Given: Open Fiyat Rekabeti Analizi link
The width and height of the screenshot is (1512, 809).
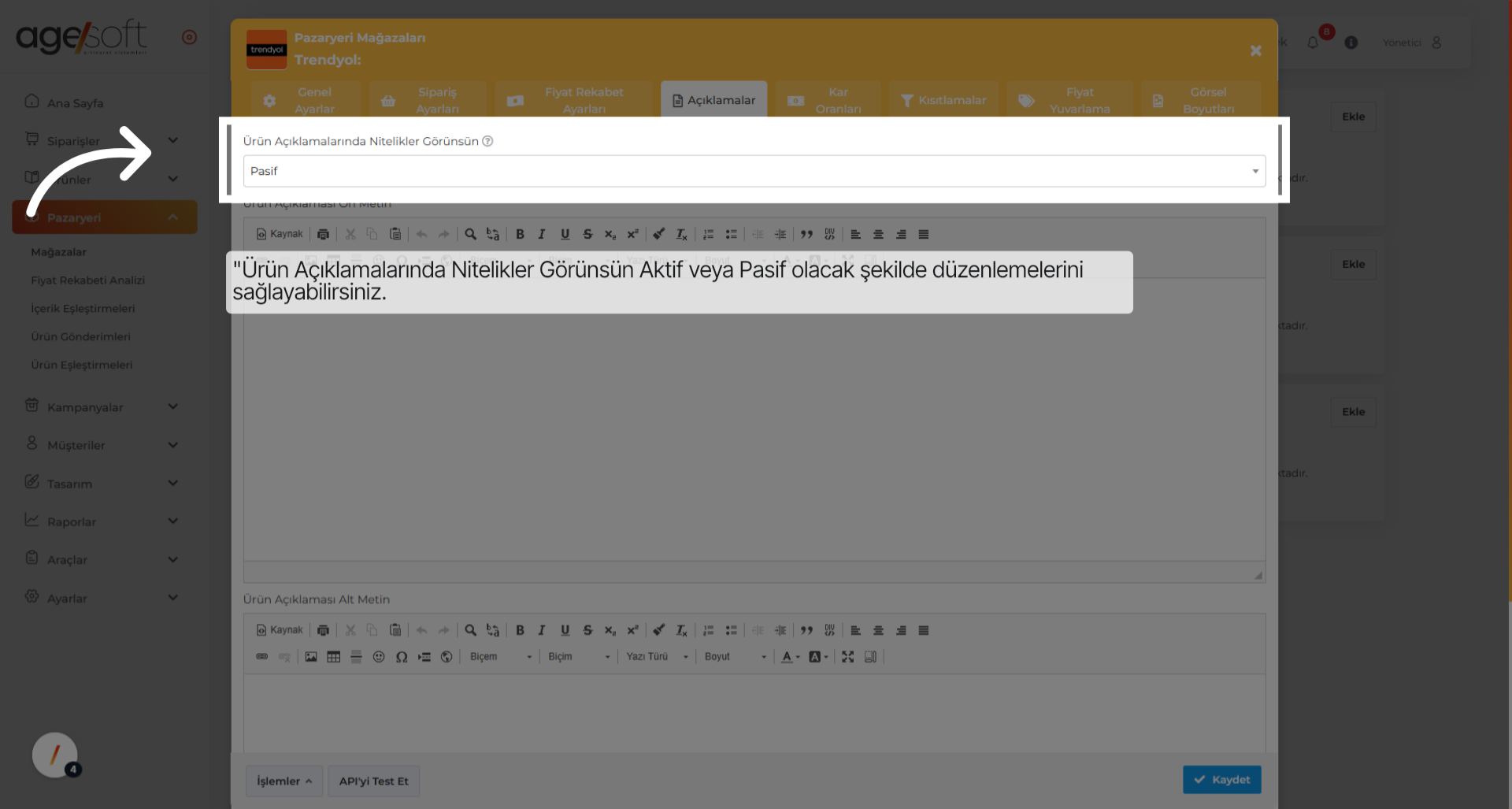Looking at the screenshot, I should coord(88,280).
